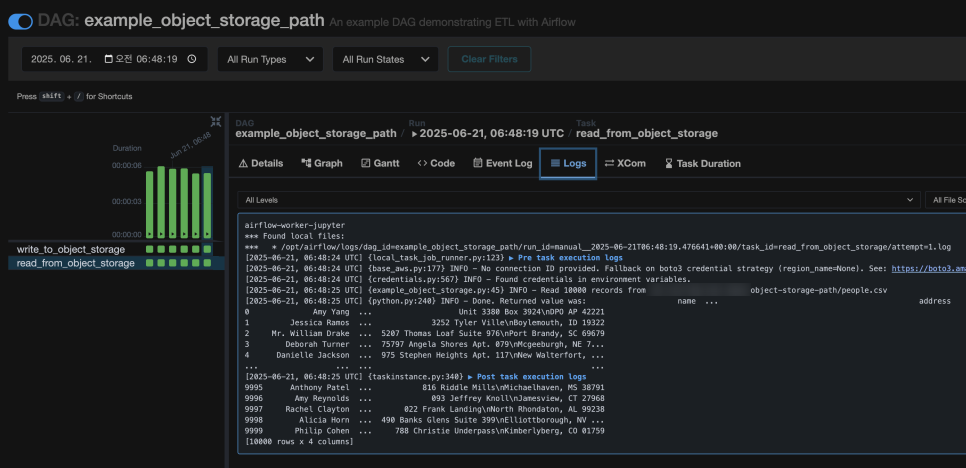
Task: Select the highlighted last run duration bar
Action: click(207, 206)
